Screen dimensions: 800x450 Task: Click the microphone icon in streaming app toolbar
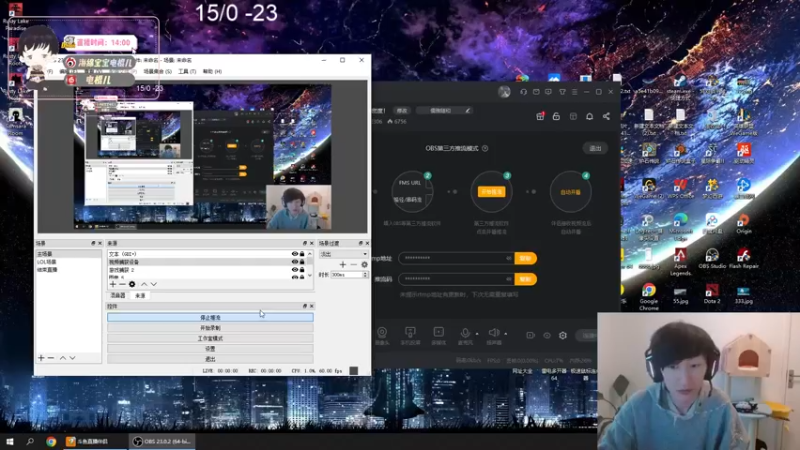(465, 333)
